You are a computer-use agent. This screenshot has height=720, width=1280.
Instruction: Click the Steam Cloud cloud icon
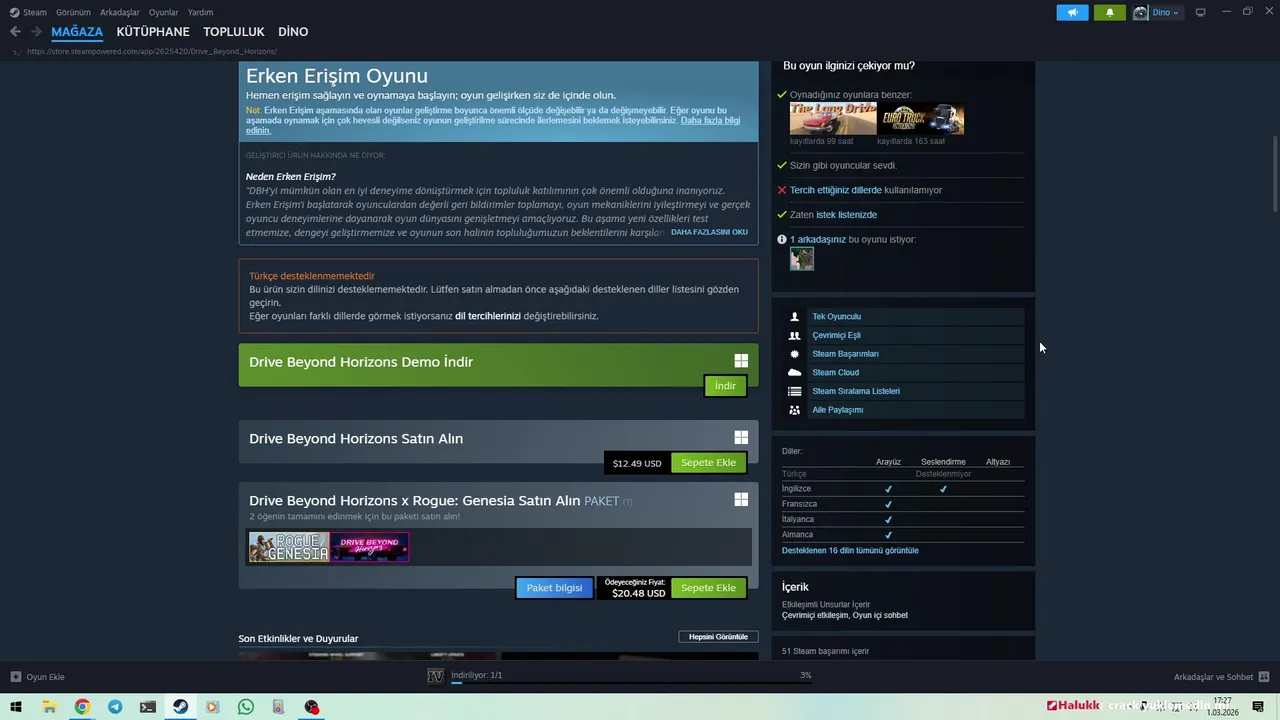pyautogui.click(x=795, y=373)
